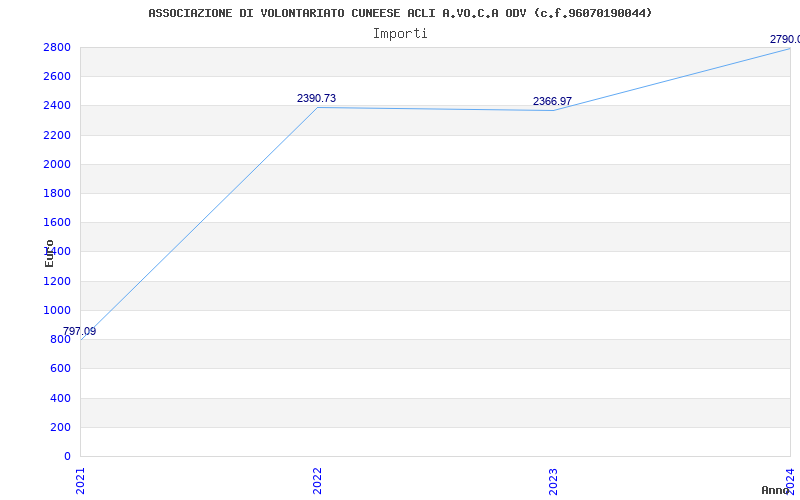
Task: Click the chart title ASSOCIAZIONE DI VOLONTARIATO CUNEESE
Action: pyautogui.click(x=400, y=13)
